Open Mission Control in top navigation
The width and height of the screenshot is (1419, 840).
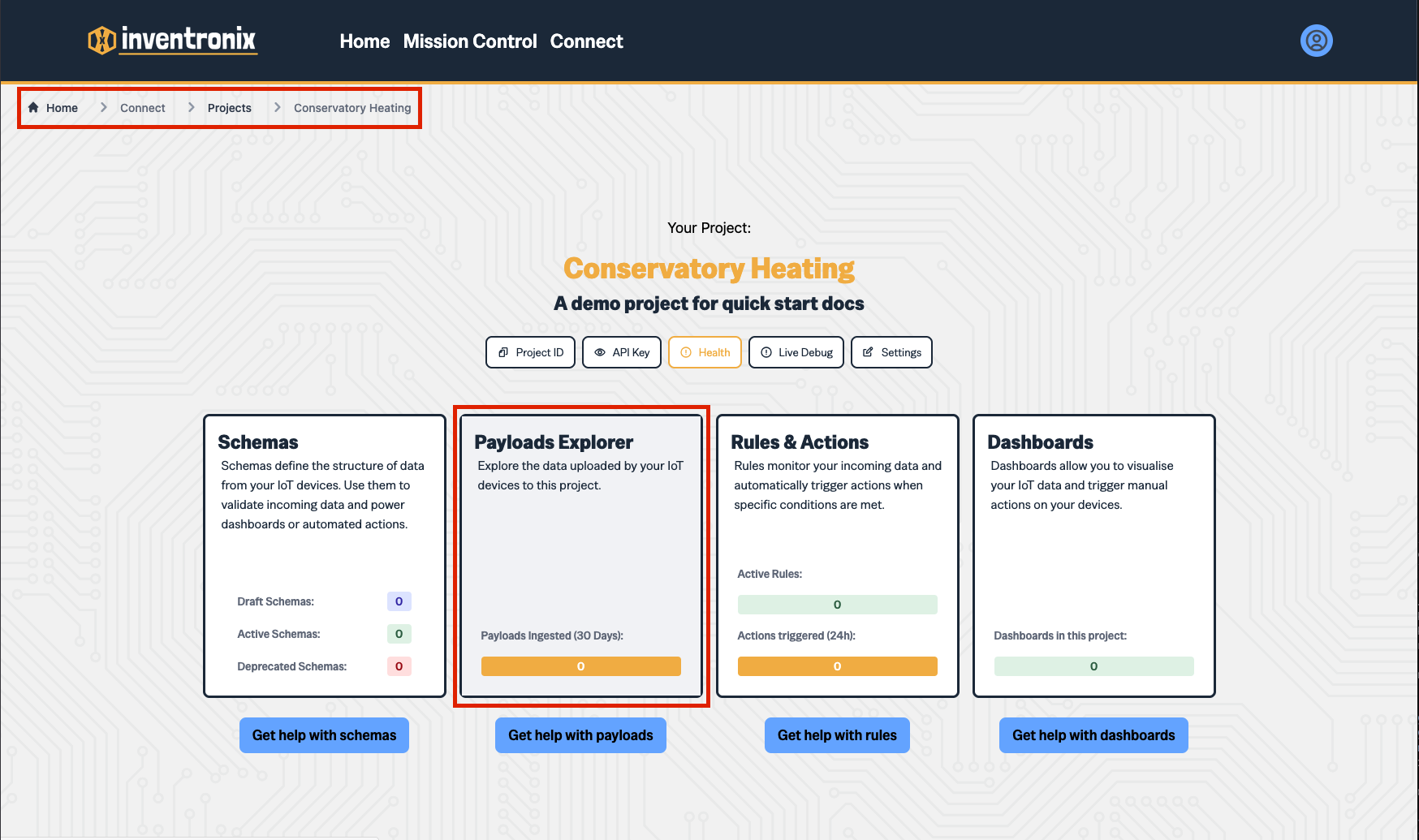coord(470,41)
